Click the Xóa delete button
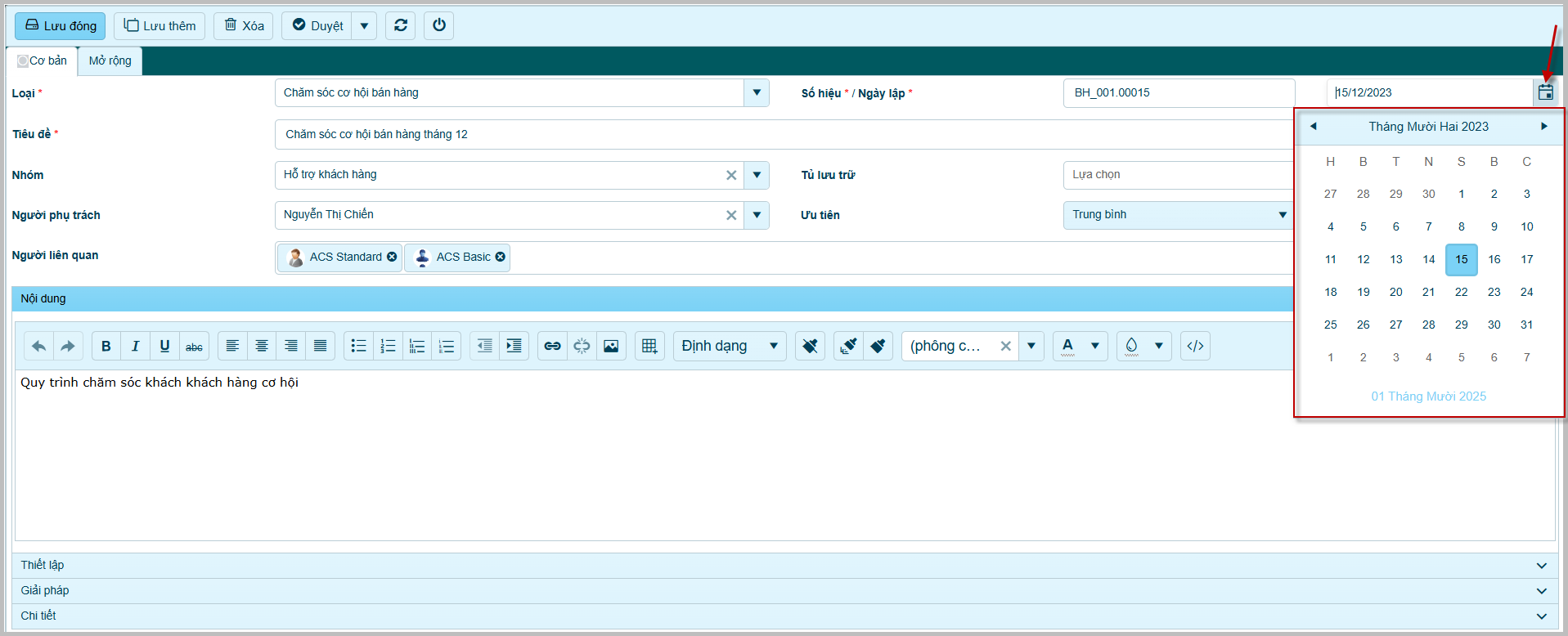Screen dimensions: 1568x636 point(244,25)
